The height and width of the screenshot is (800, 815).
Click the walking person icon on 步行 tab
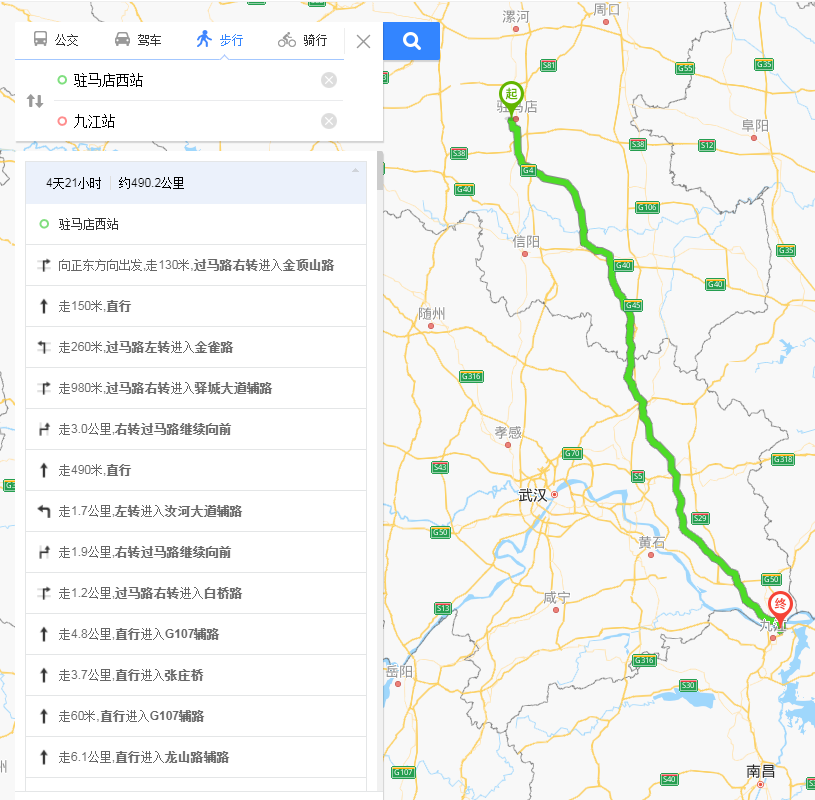(x=205, y=40)
